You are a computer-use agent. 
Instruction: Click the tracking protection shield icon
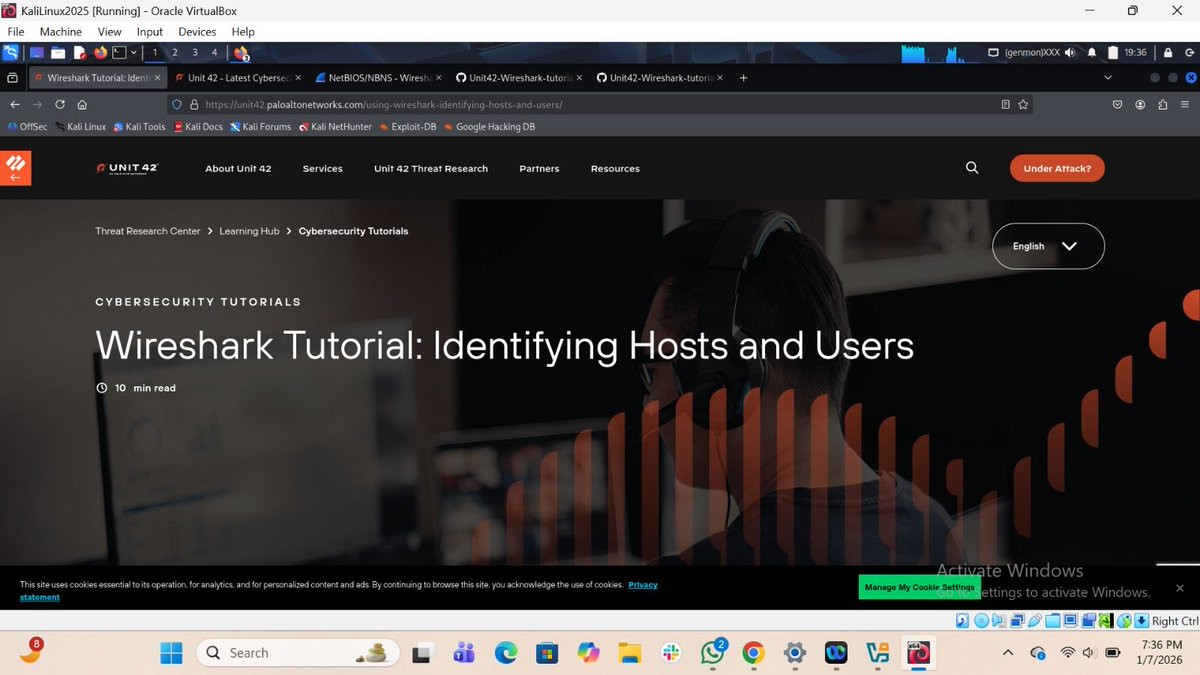pyautogui.click(x=177, y=104)
